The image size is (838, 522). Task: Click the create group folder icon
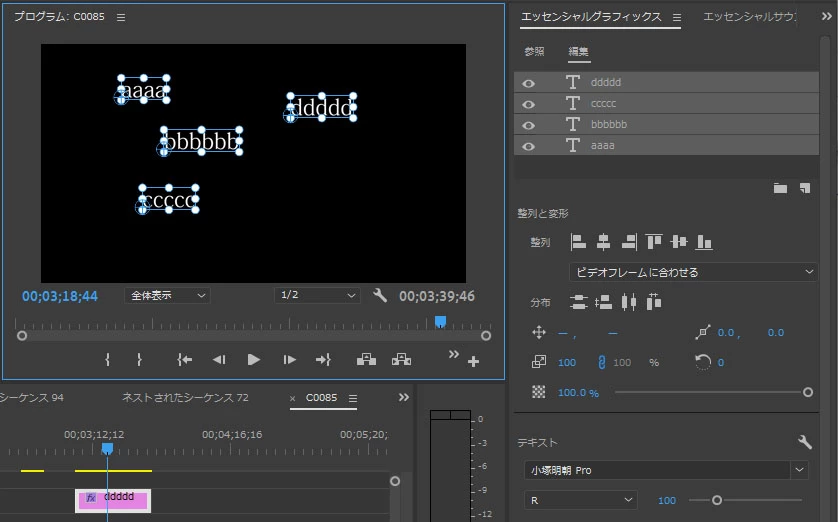pos(780,188)
